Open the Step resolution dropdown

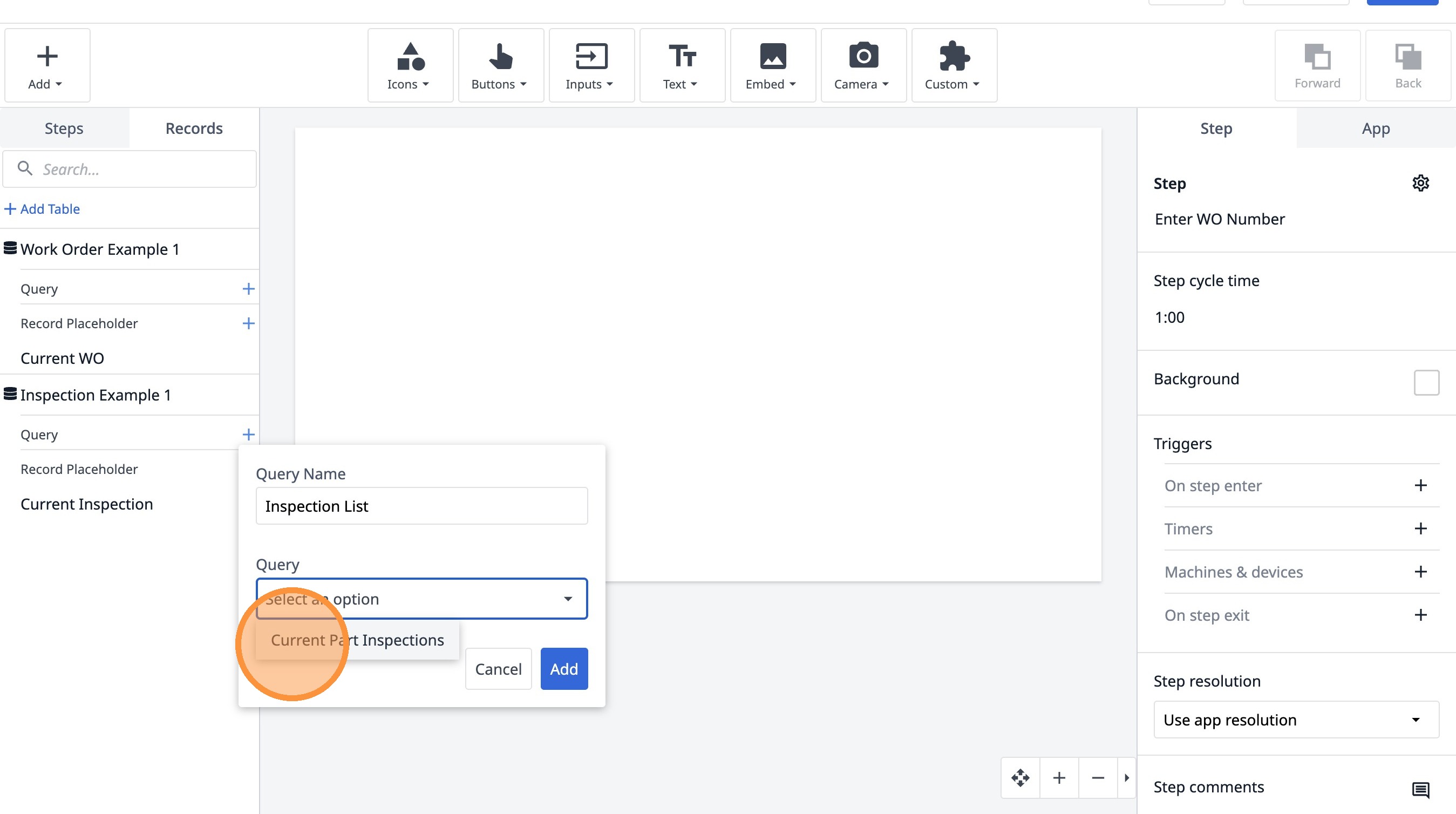click(1296, 720)
